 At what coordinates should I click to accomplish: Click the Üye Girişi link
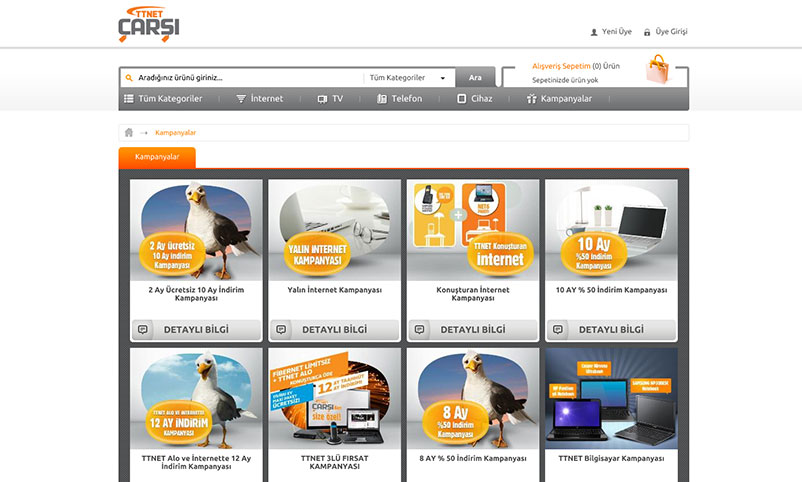(671, 32)
